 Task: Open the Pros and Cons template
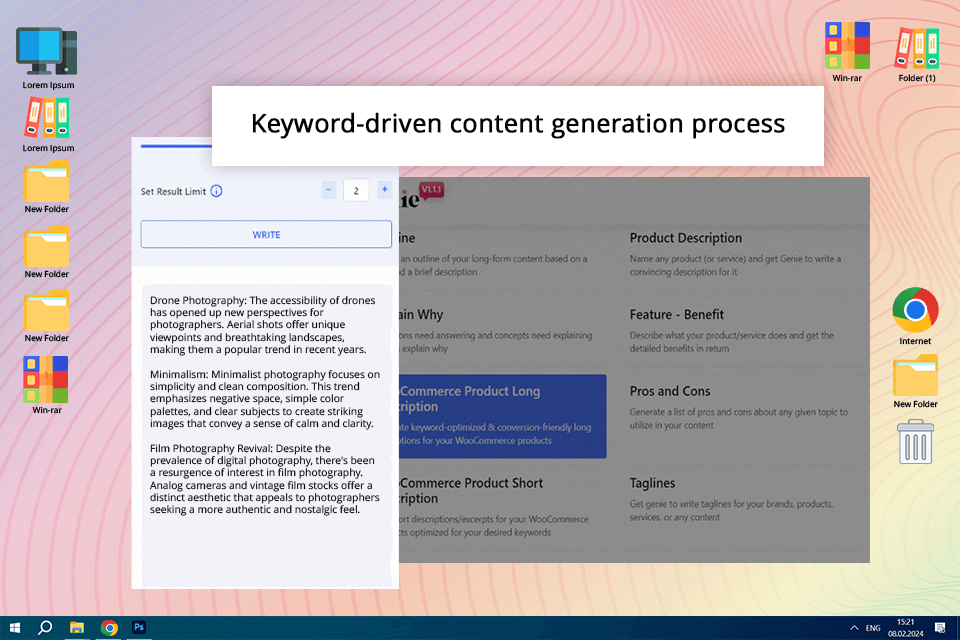(741, 407)
